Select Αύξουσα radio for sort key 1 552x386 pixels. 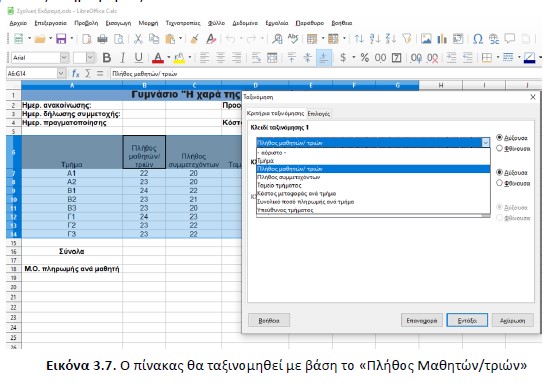499,137
